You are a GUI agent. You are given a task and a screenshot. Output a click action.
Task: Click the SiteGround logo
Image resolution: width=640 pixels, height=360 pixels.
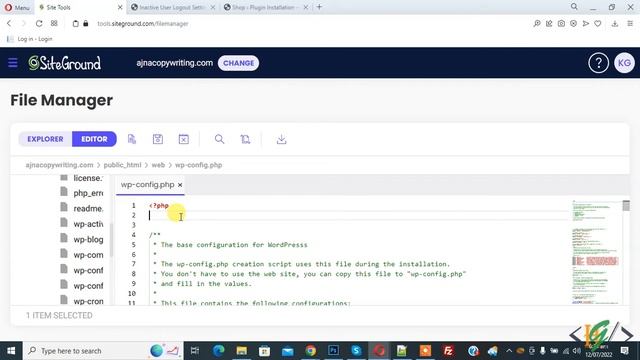64,63
